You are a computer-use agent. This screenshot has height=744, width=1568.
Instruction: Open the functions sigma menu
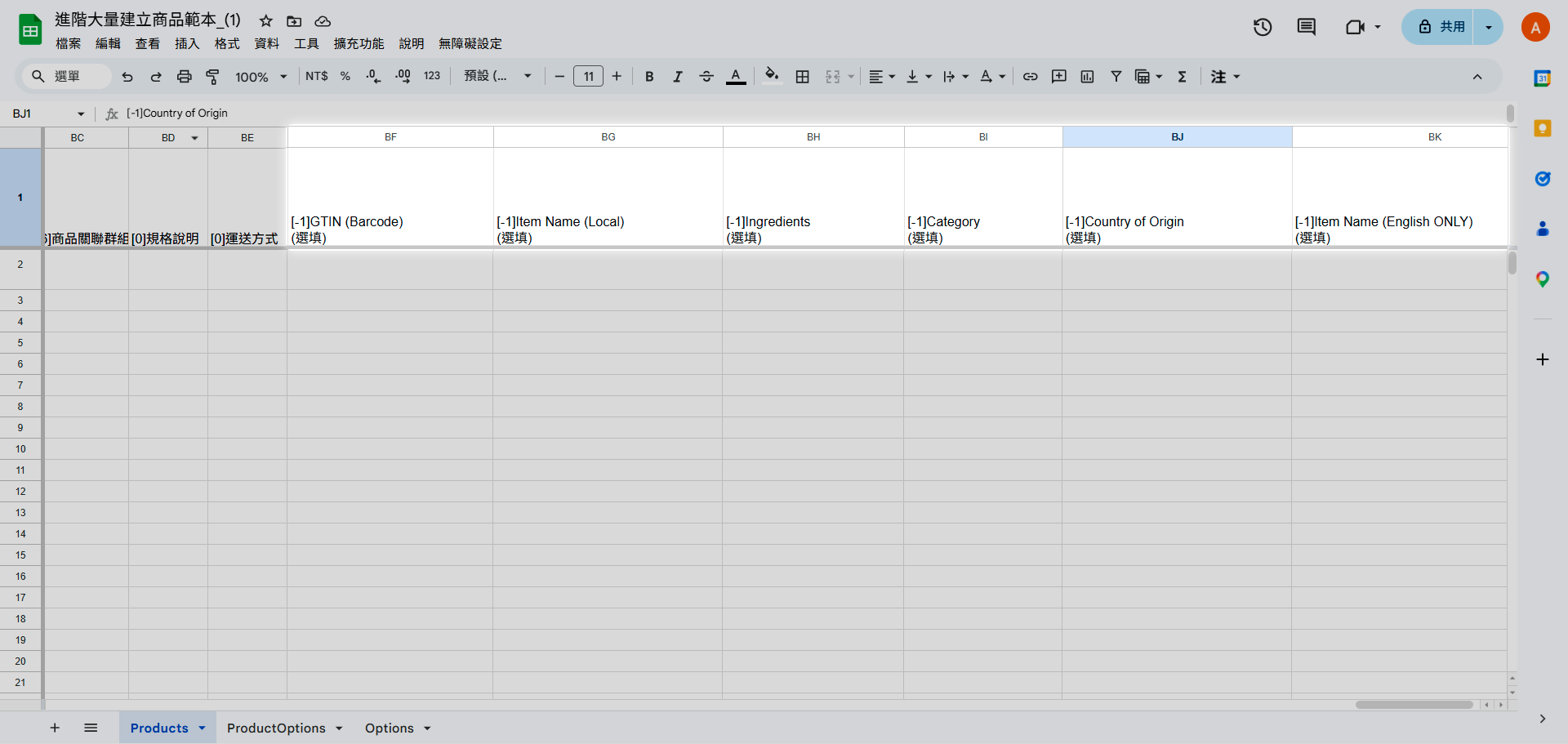[x=1182, y=77]
